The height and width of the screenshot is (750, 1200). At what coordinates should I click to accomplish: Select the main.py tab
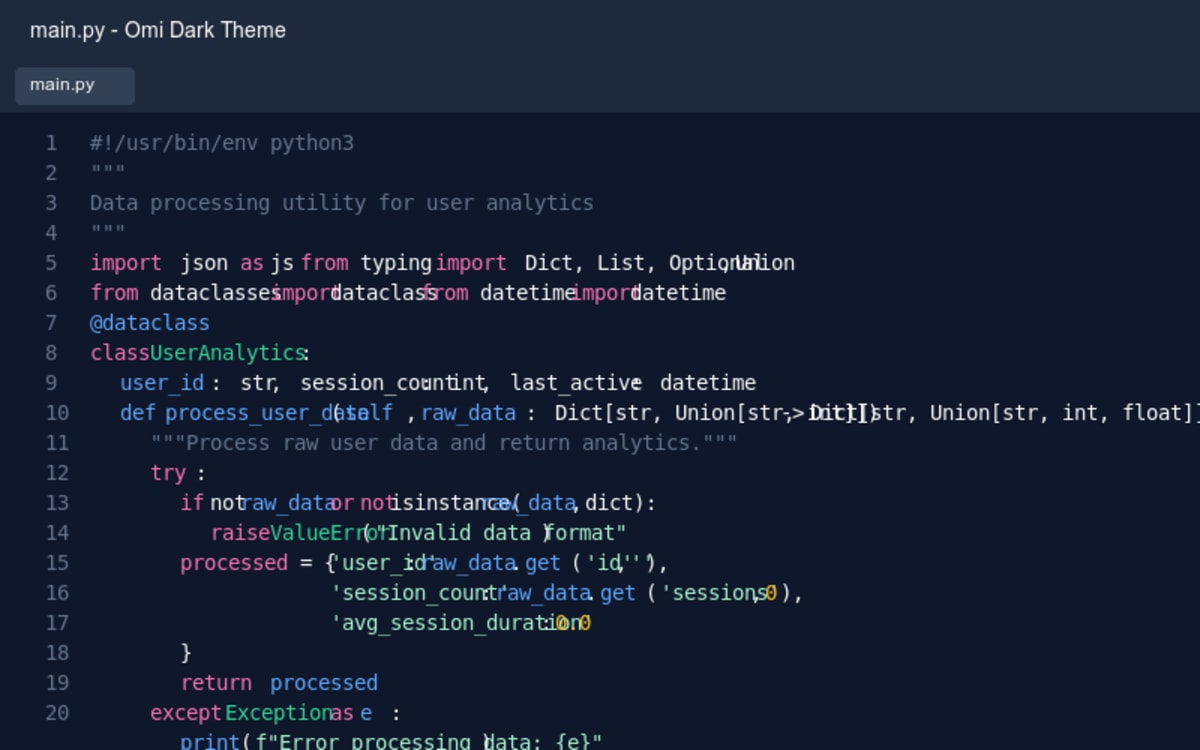(74, 85)
